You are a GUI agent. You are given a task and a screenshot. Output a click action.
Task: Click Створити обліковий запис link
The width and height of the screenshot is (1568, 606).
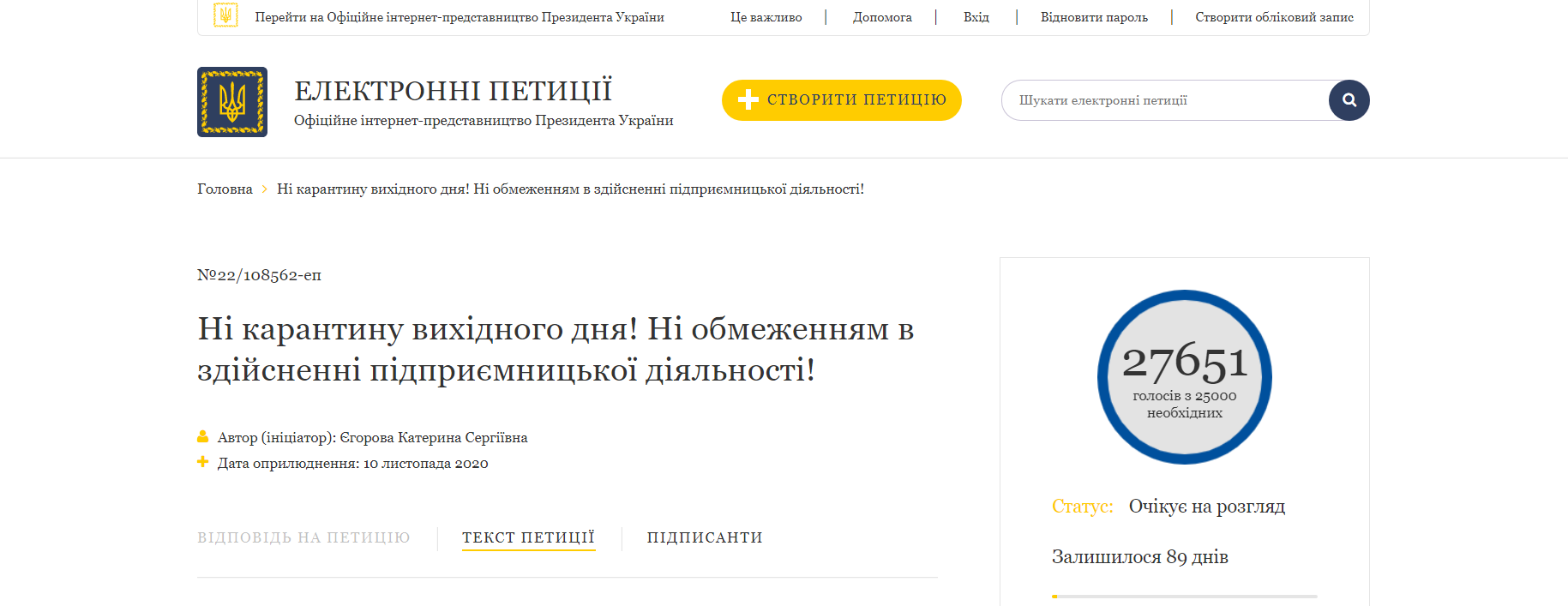coord(1274,17)
